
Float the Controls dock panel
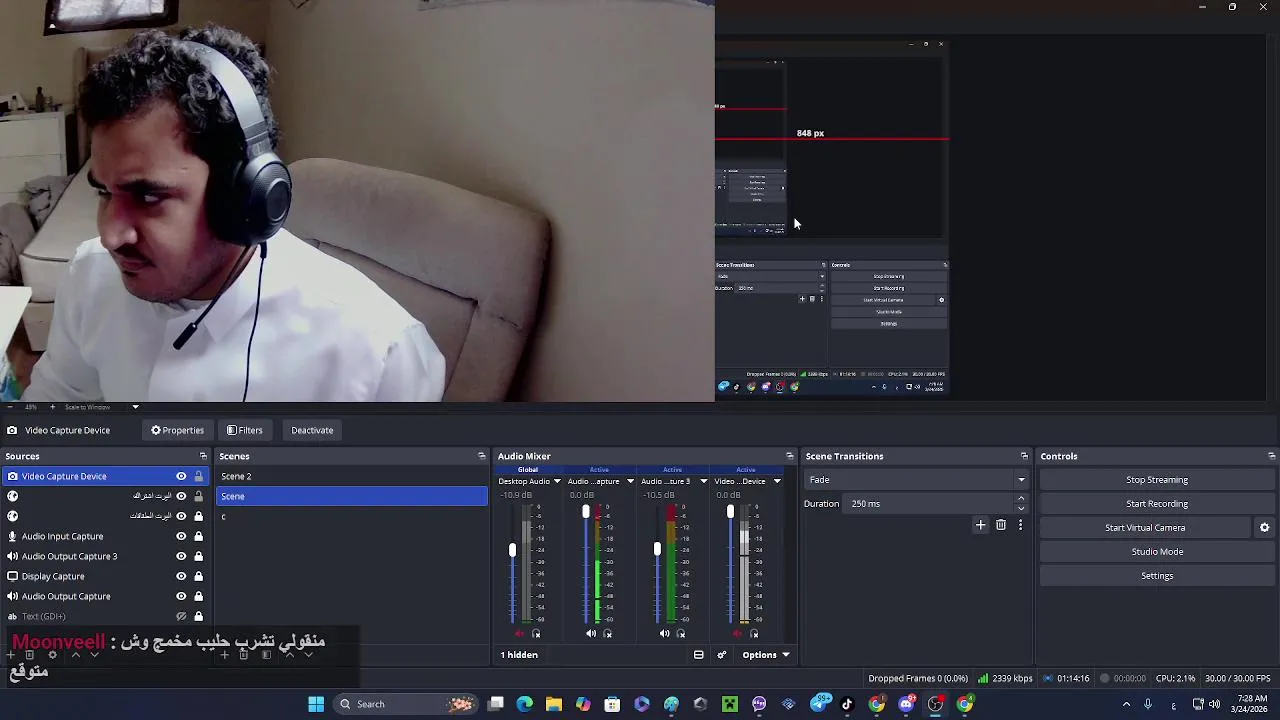1271,456
